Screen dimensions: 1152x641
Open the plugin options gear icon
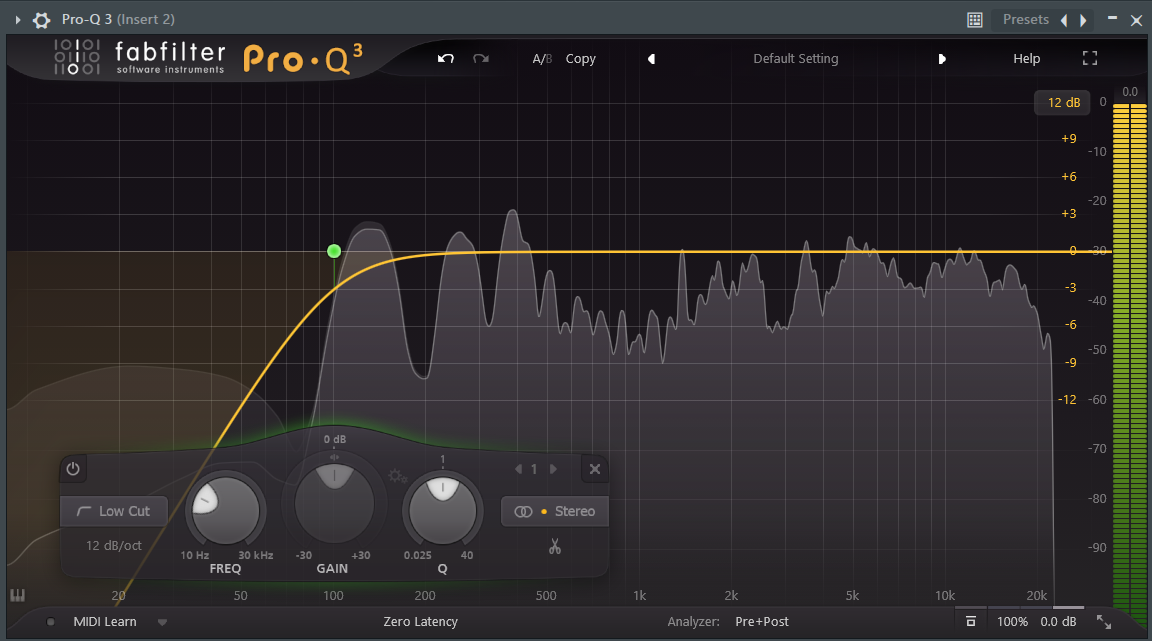[x=42, y=20]
